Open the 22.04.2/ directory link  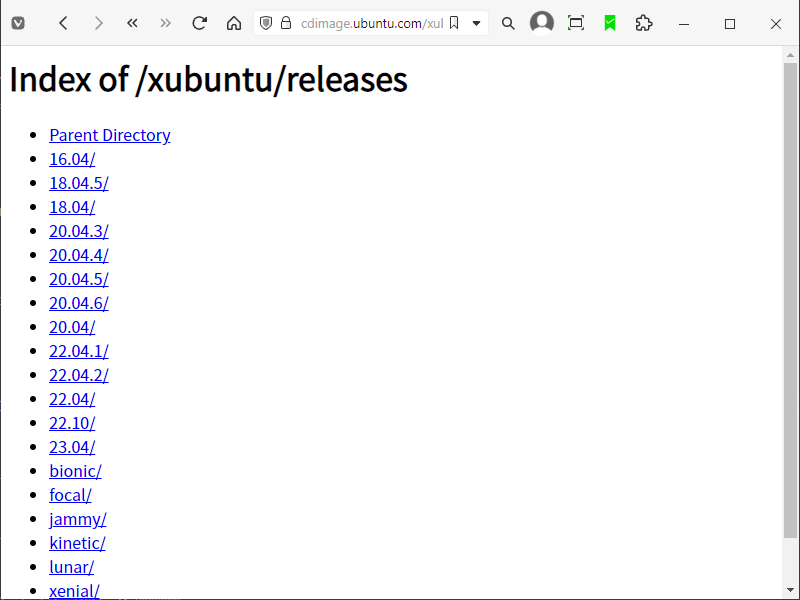coord(79,375)
